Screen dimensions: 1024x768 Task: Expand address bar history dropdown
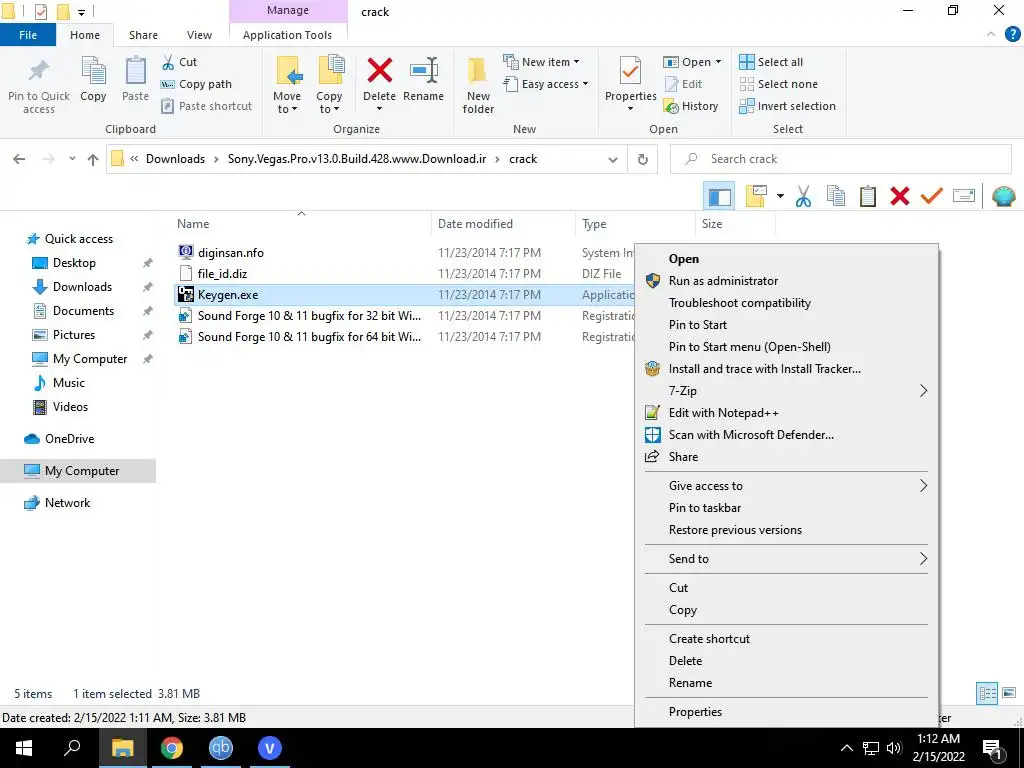613,159
